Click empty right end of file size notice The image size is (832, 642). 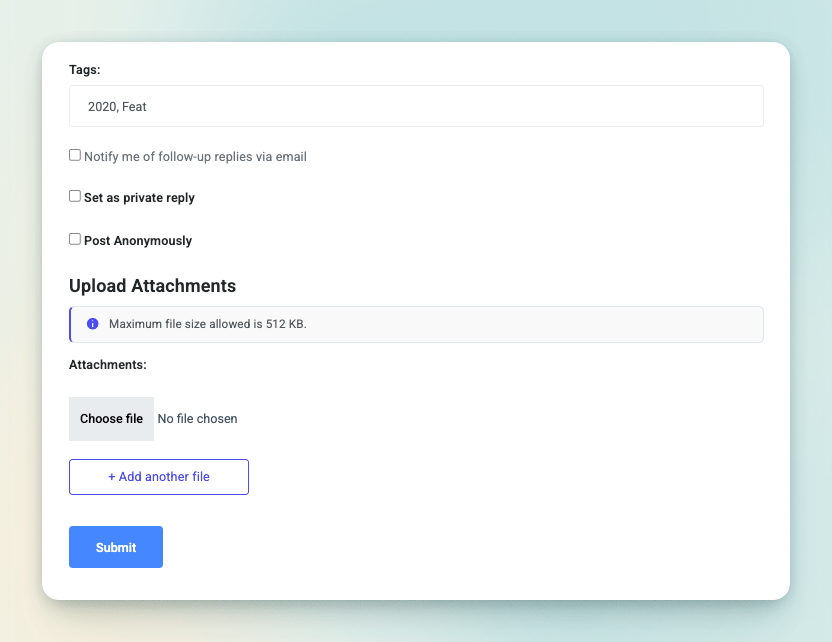click(700, 324)
